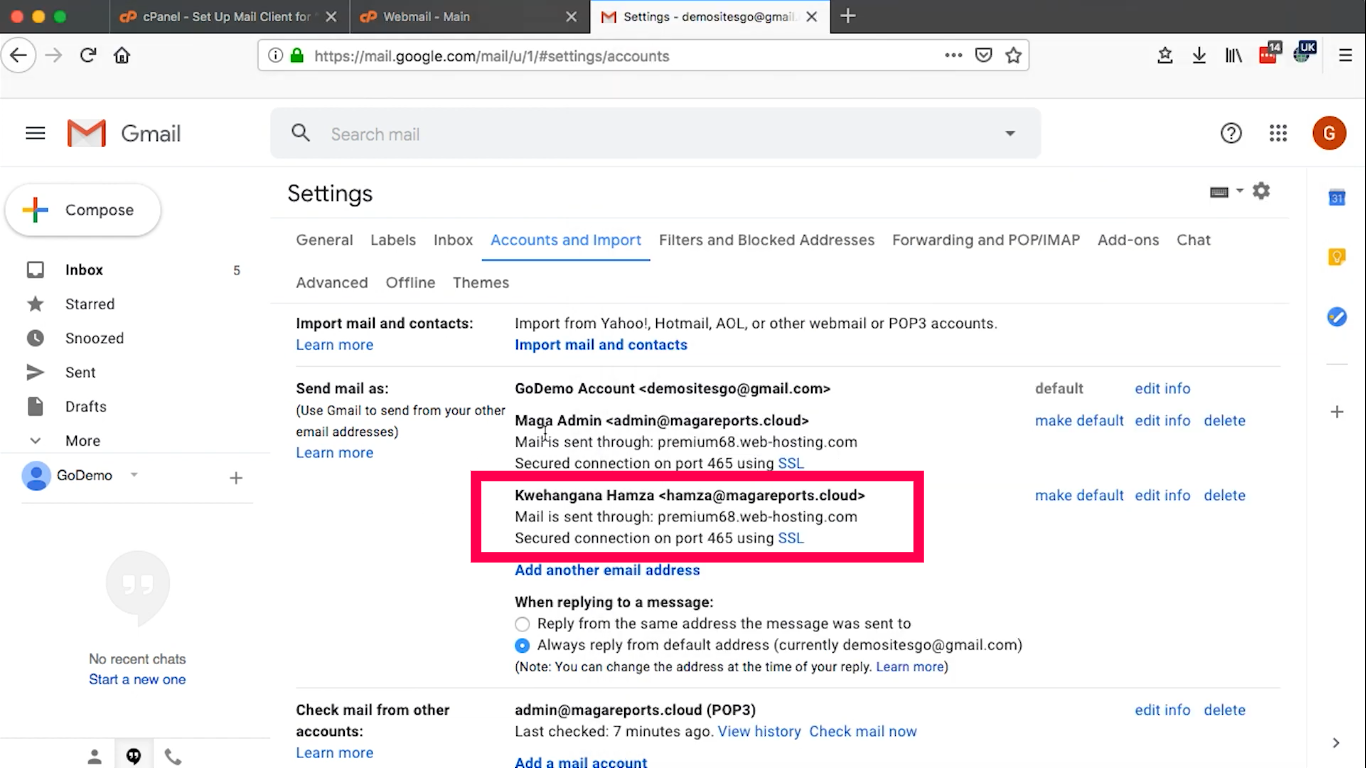Open Hangouts contacts icon
The width and height of the screenshot is (1366, 768).
coord(94,757)
